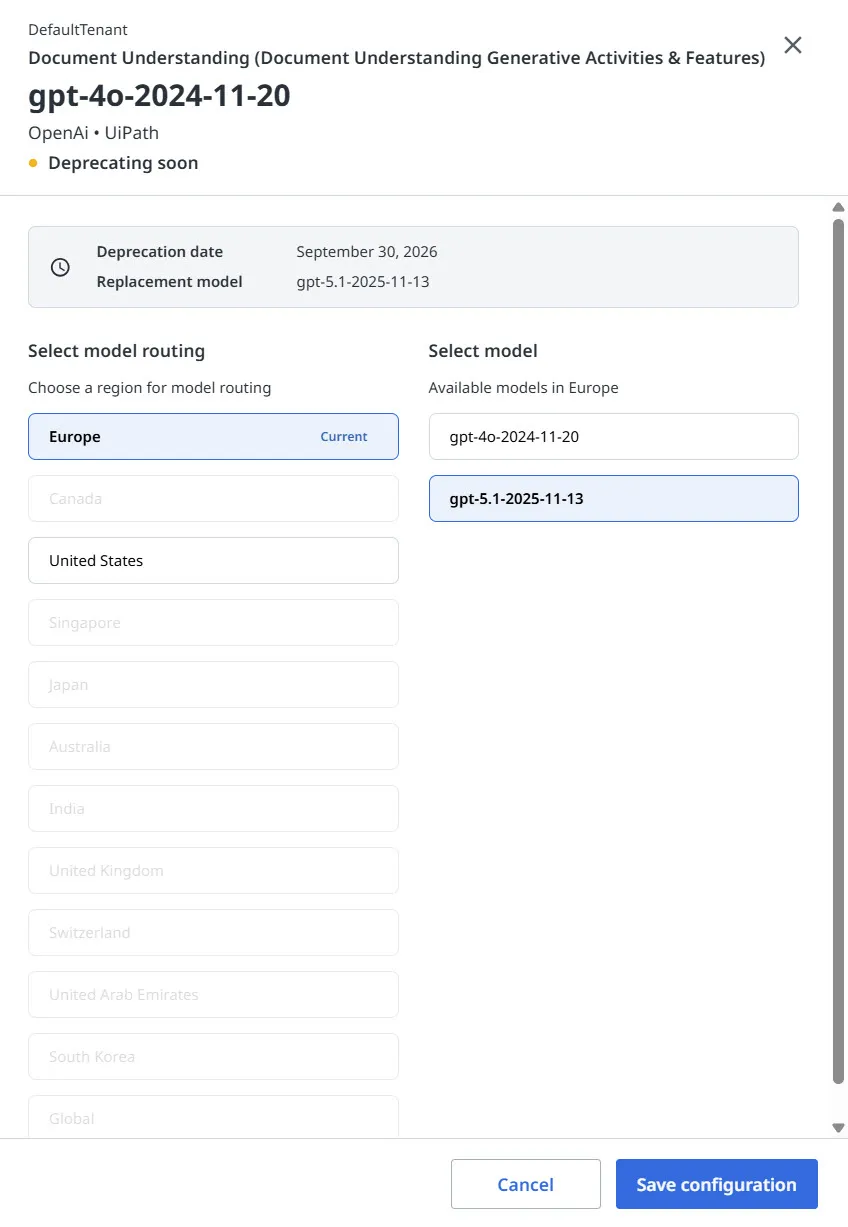Choose India for model routing
The width and height of the screenshot is (848, 1227).
(213, 809)
